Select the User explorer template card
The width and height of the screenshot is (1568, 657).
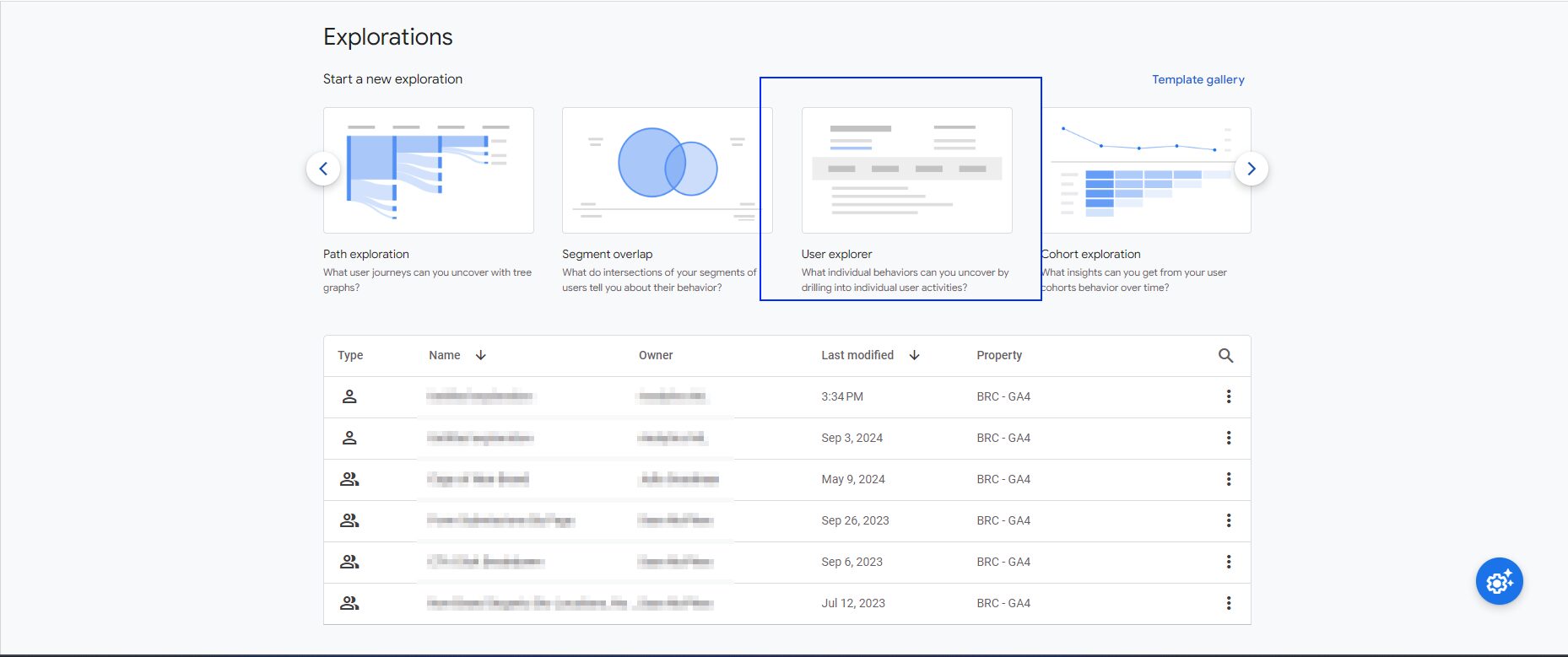[x=906, y=200]
